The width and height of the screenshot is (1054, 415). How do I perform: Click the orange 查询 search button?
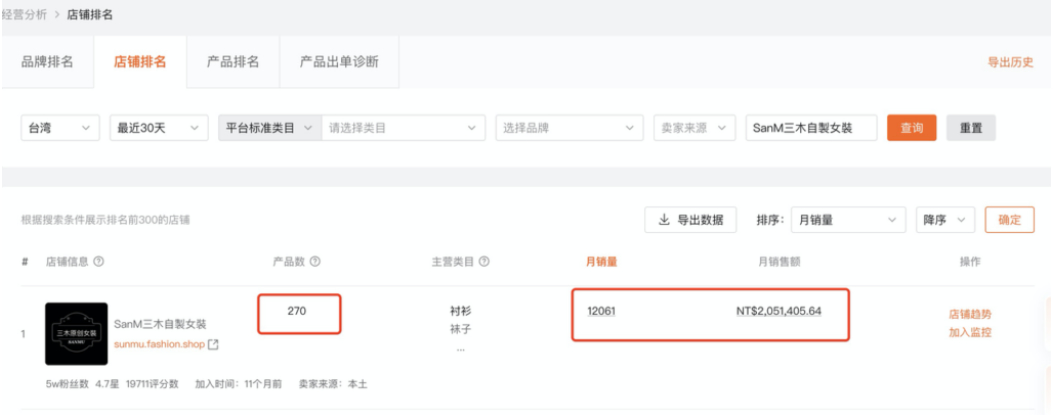[911, 128]
